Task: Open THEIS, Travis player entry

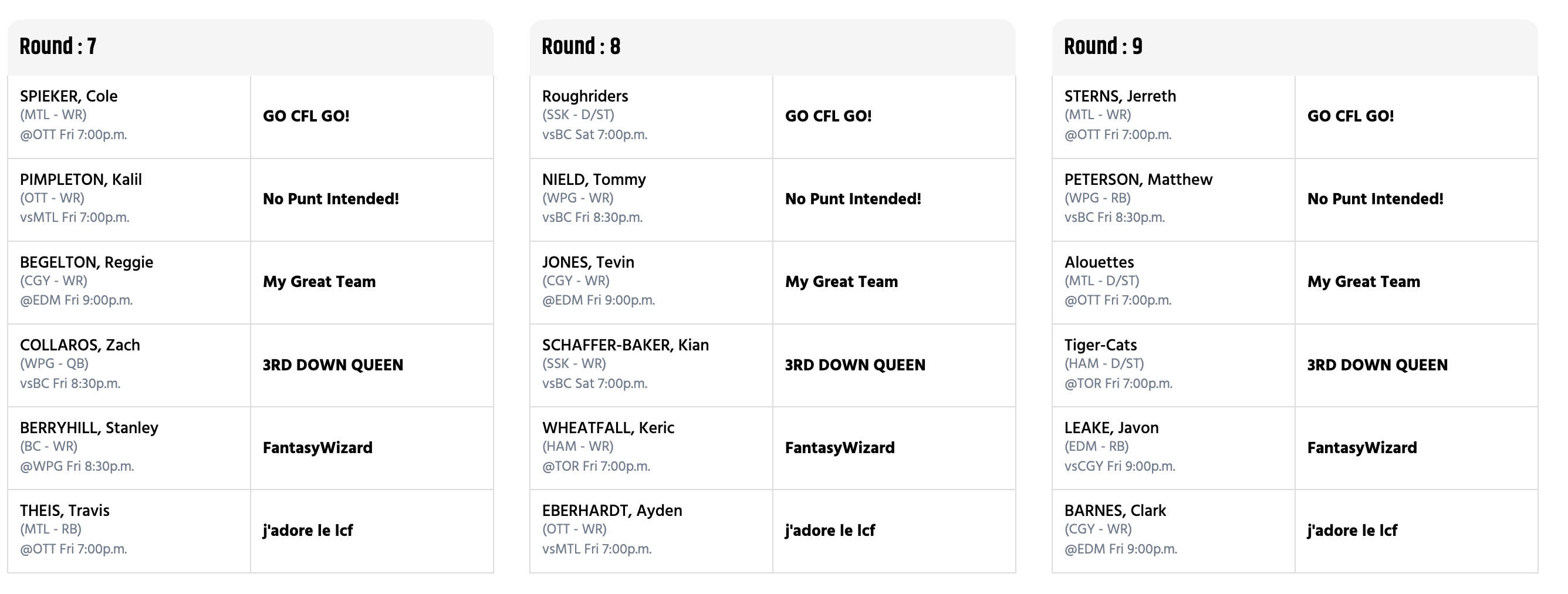Action: (x=65, y=511)
